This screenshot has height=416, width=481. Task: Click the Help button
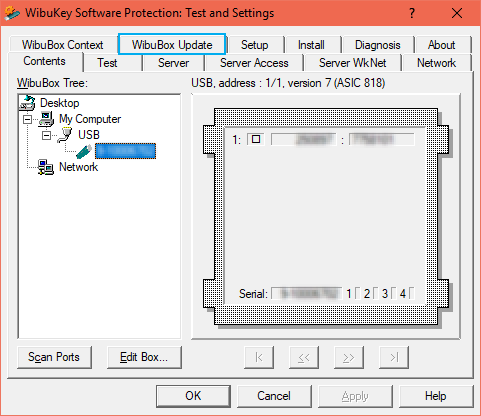click(436, 396)
